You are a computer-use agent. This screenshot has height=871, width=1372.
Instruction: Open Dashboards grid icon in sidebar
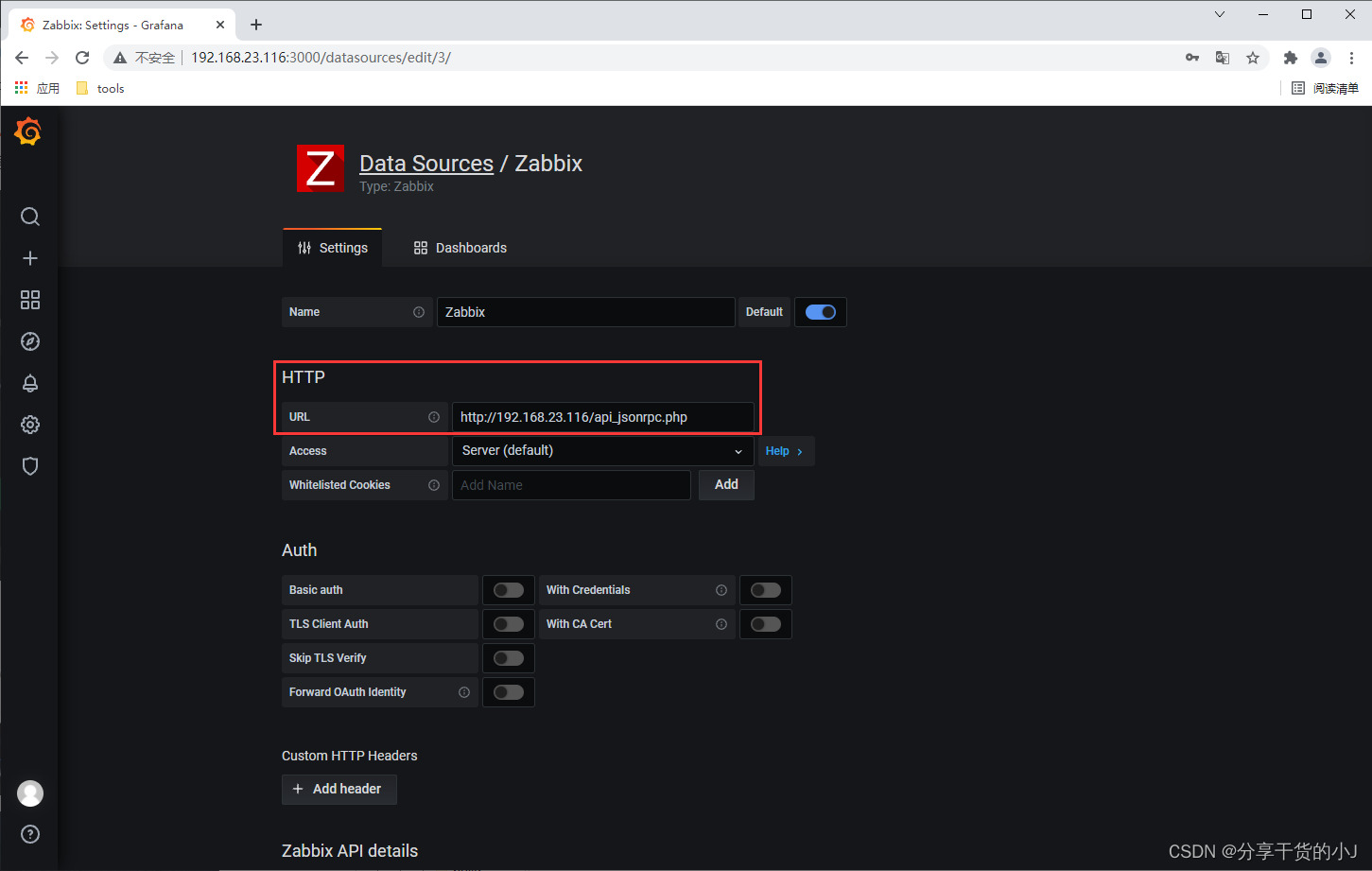tap(30, 300)
